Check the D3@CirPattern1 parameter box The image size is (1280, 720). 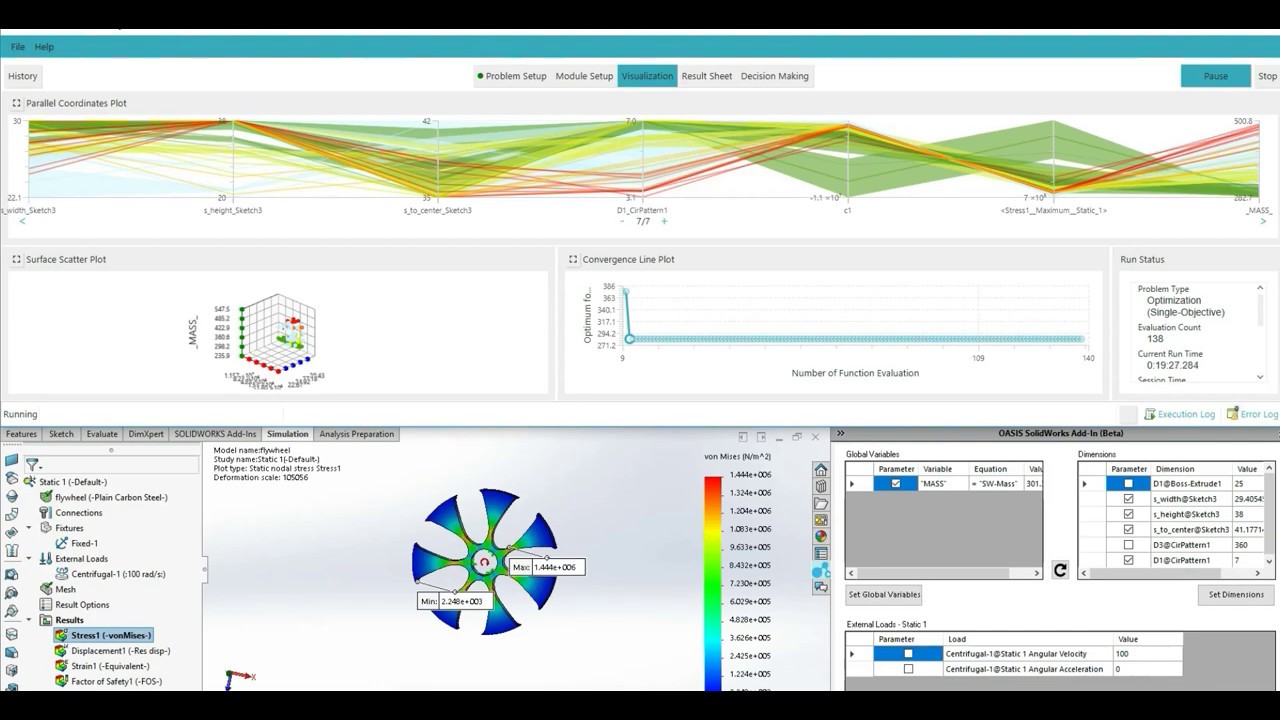pyautogui.click(x=1129, y=545)
